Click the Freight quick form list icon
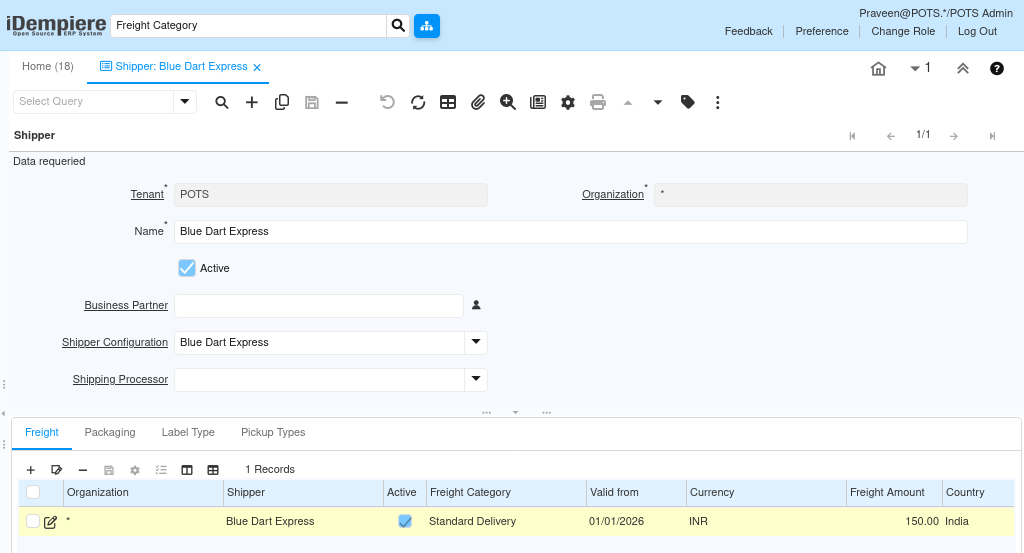Screen dimensions: 1024x553 161,470
